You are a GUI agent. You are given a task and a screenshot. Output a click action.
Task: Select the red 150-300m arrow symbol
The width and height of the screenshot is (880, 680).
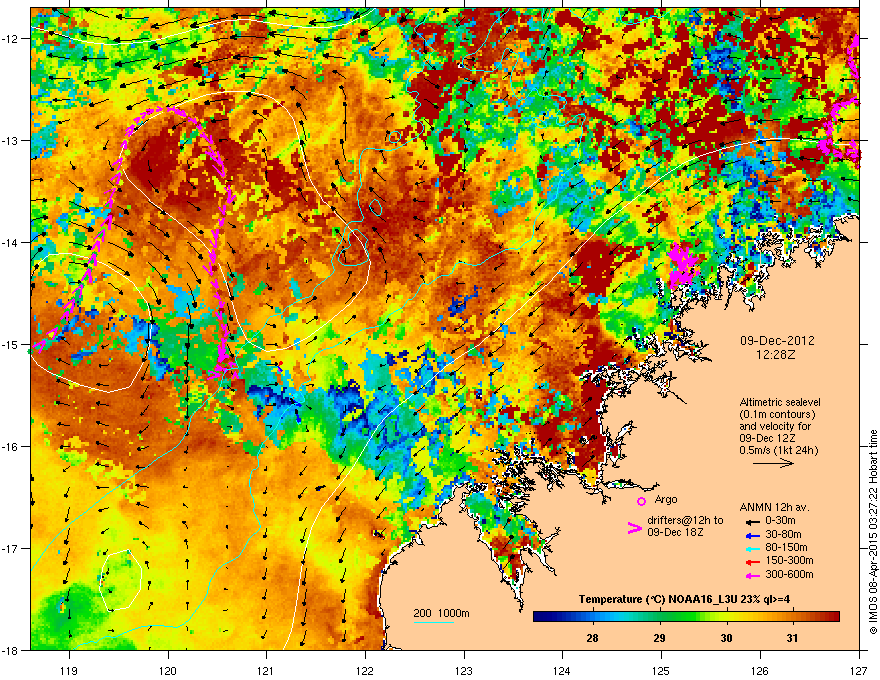[752, 561]
